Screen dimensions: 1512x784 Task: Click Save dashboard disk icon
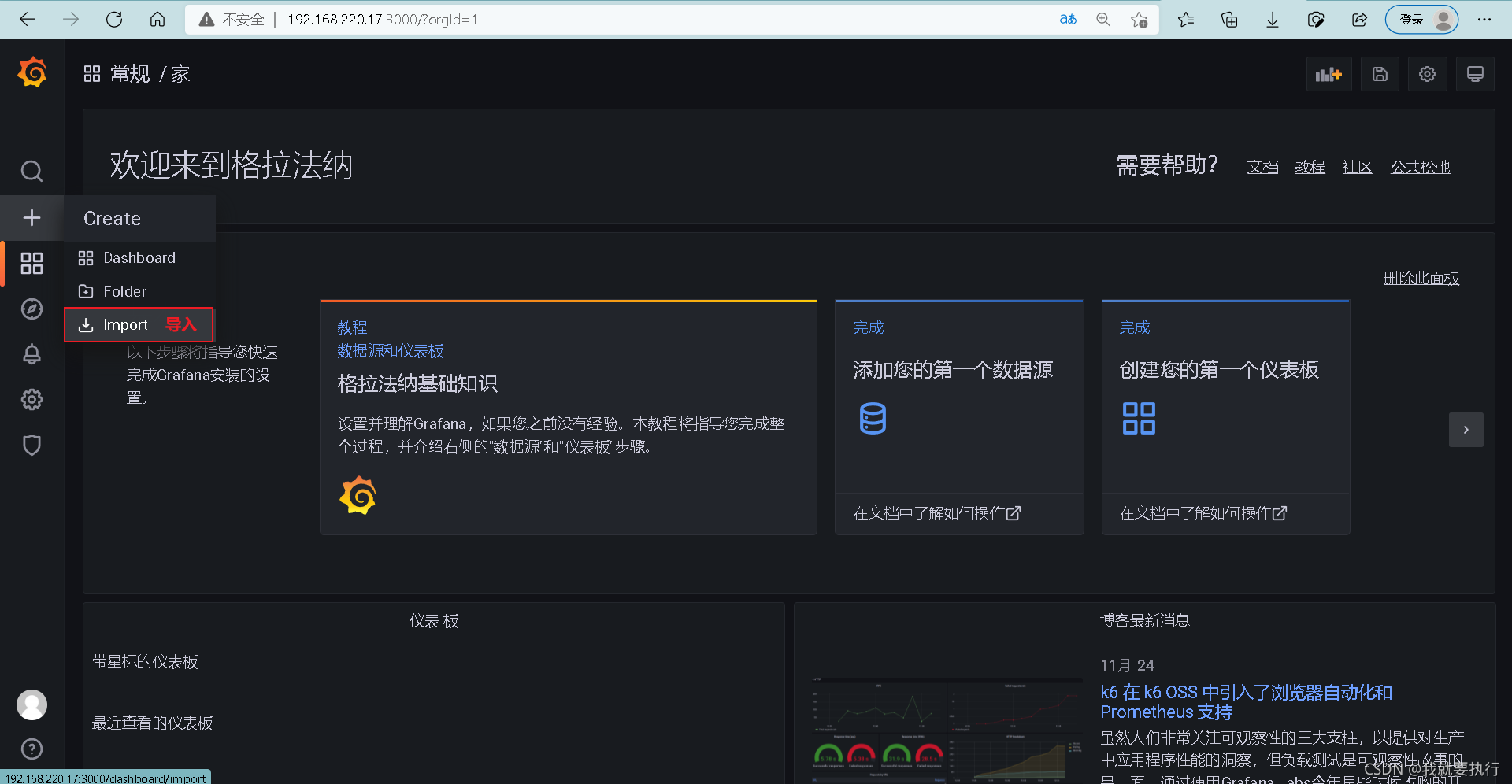(1380, 74)
